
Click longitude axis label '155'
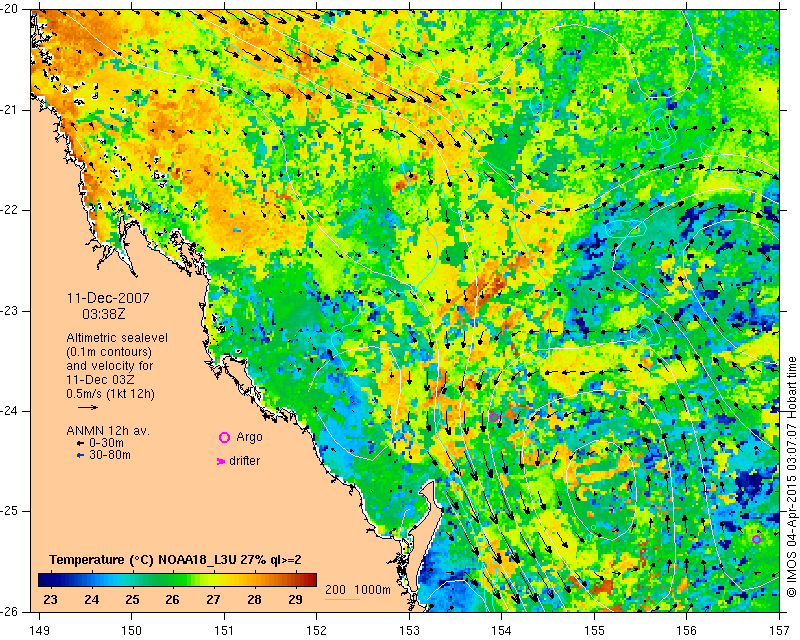click(x=594, y=630)
